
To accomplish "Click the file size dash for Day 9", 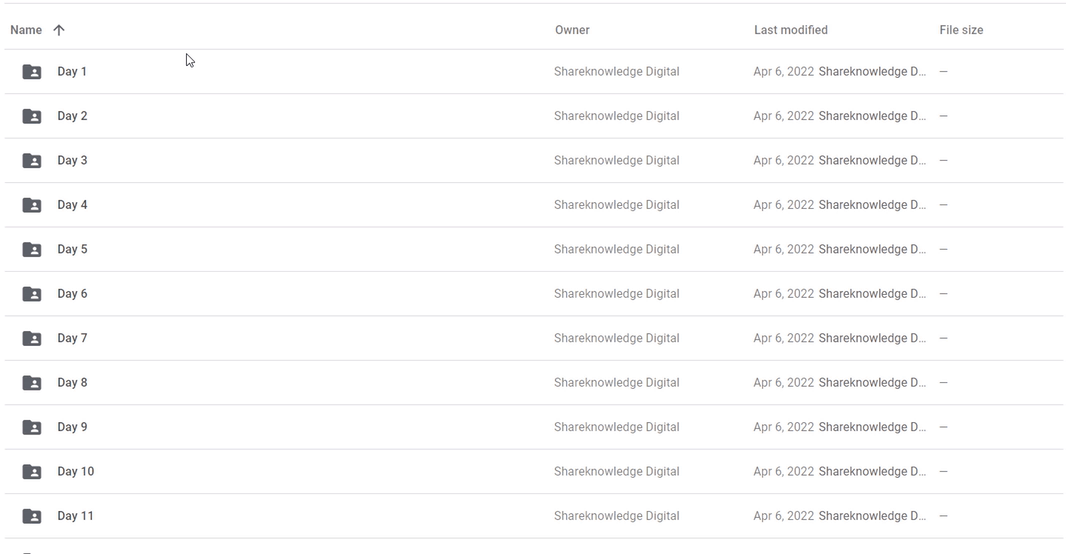I will click(x=944, y=427).
